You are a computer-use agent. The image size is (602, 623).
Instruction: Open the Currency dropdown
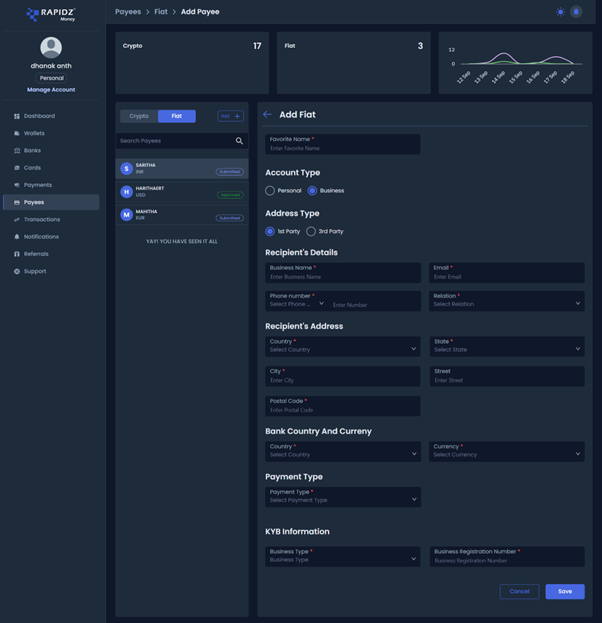pos(507,451)
